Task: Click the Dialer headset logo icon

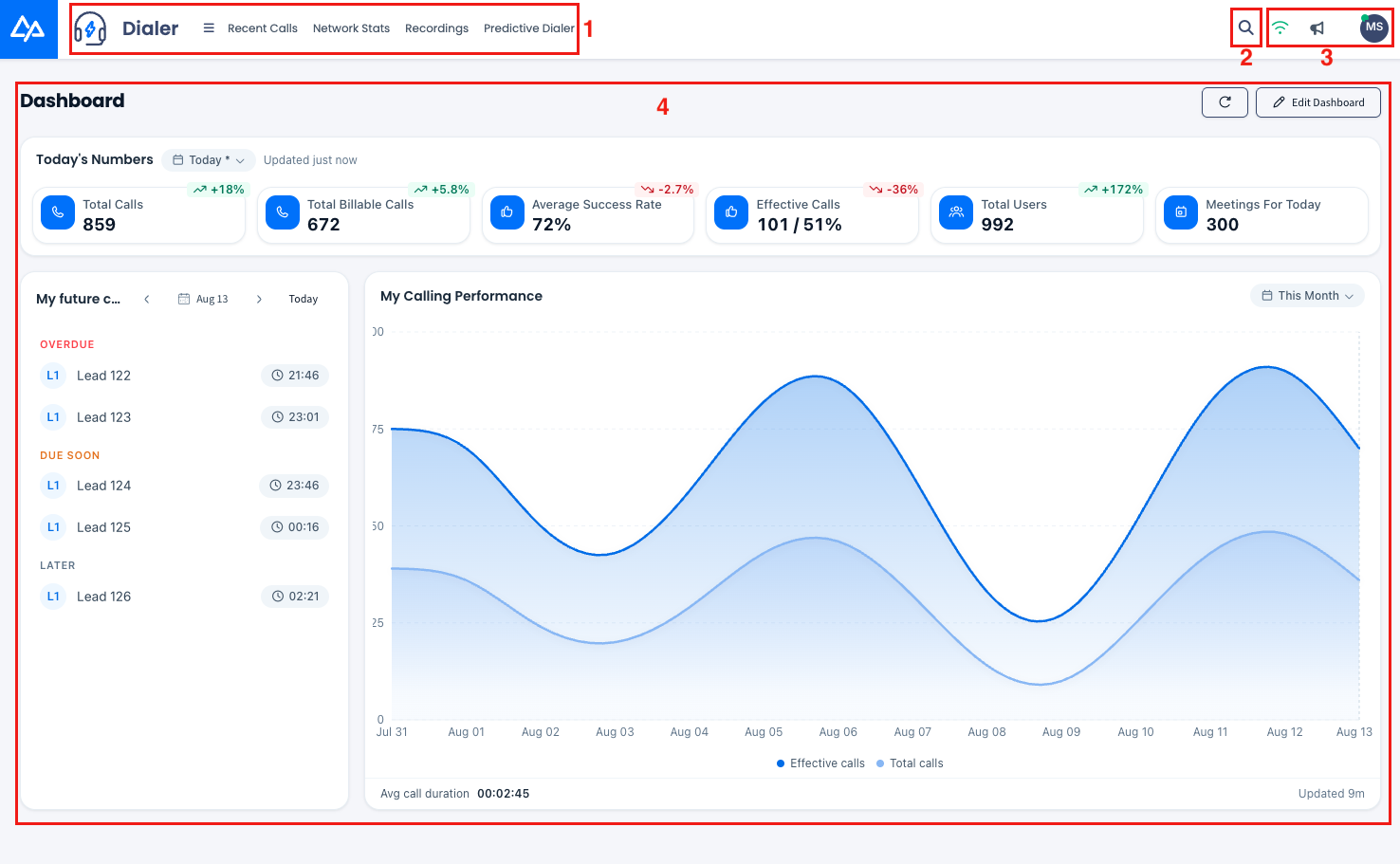Action: pyautogui.click(x=90, y=28)
